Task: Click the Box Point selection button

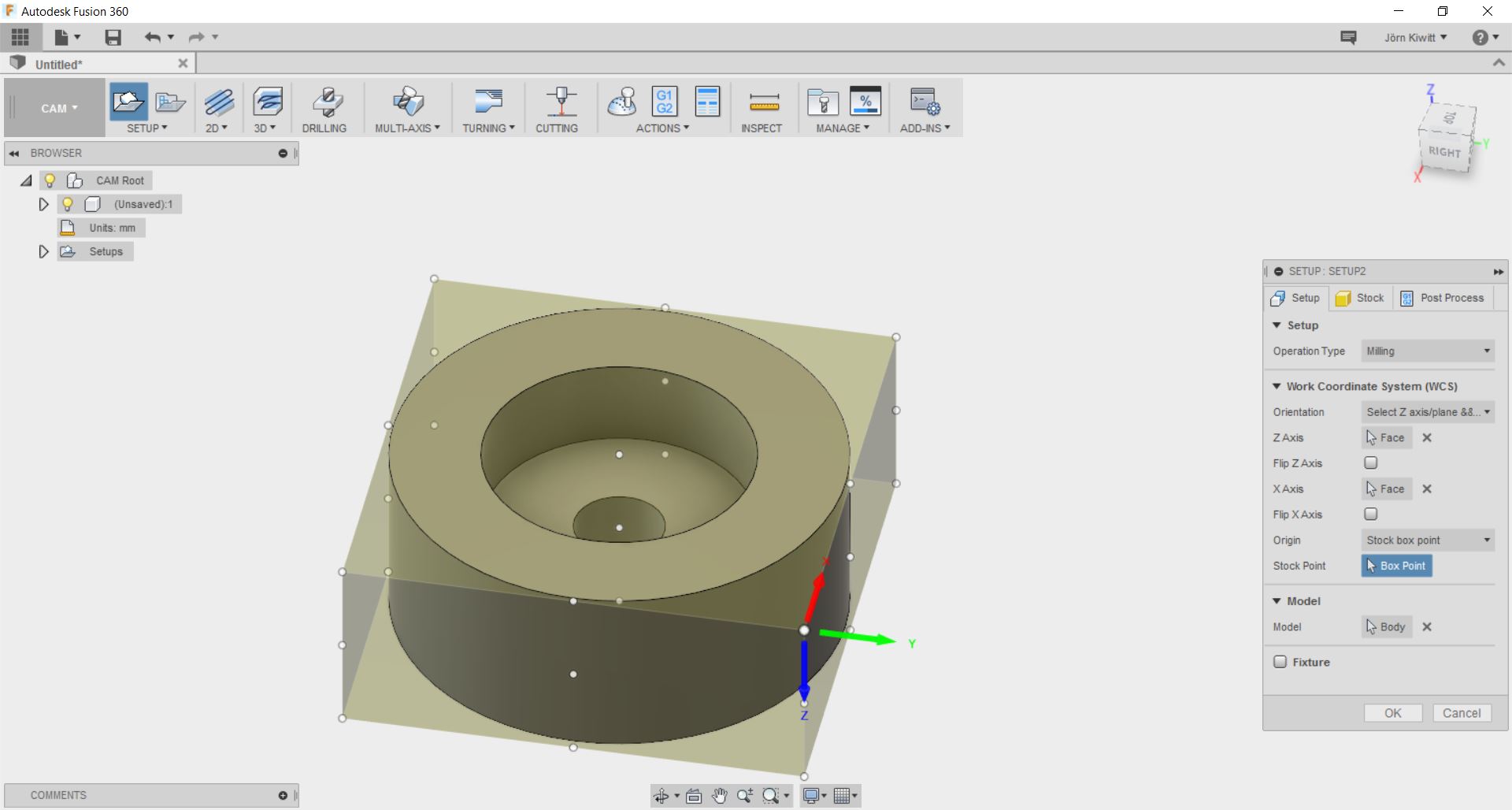Action: coord(1396,566)
